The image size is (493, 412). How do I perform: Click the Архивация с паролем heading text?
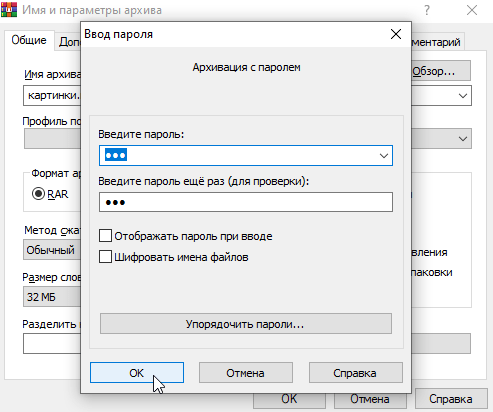(x=246, y=67)
